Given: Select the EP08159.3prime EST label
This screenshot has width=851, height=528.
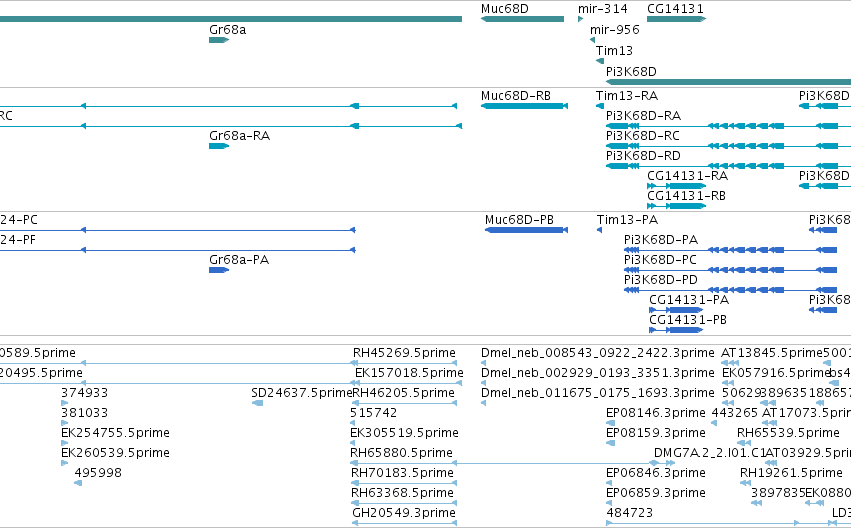Looking at the screenshot, I should click(656, 433).
